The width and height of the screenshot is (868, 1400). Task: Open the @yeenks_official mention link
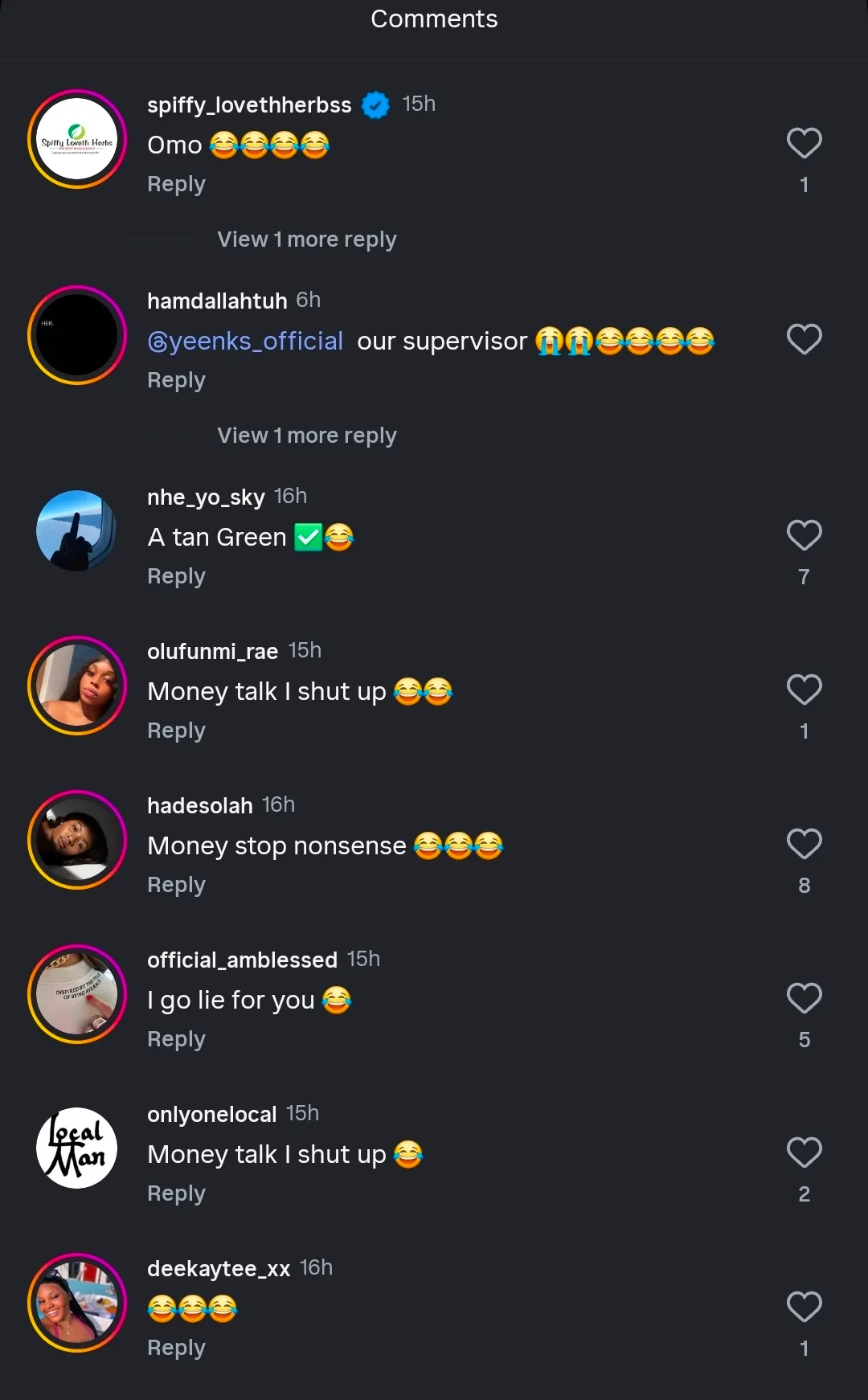pos(246,342)
